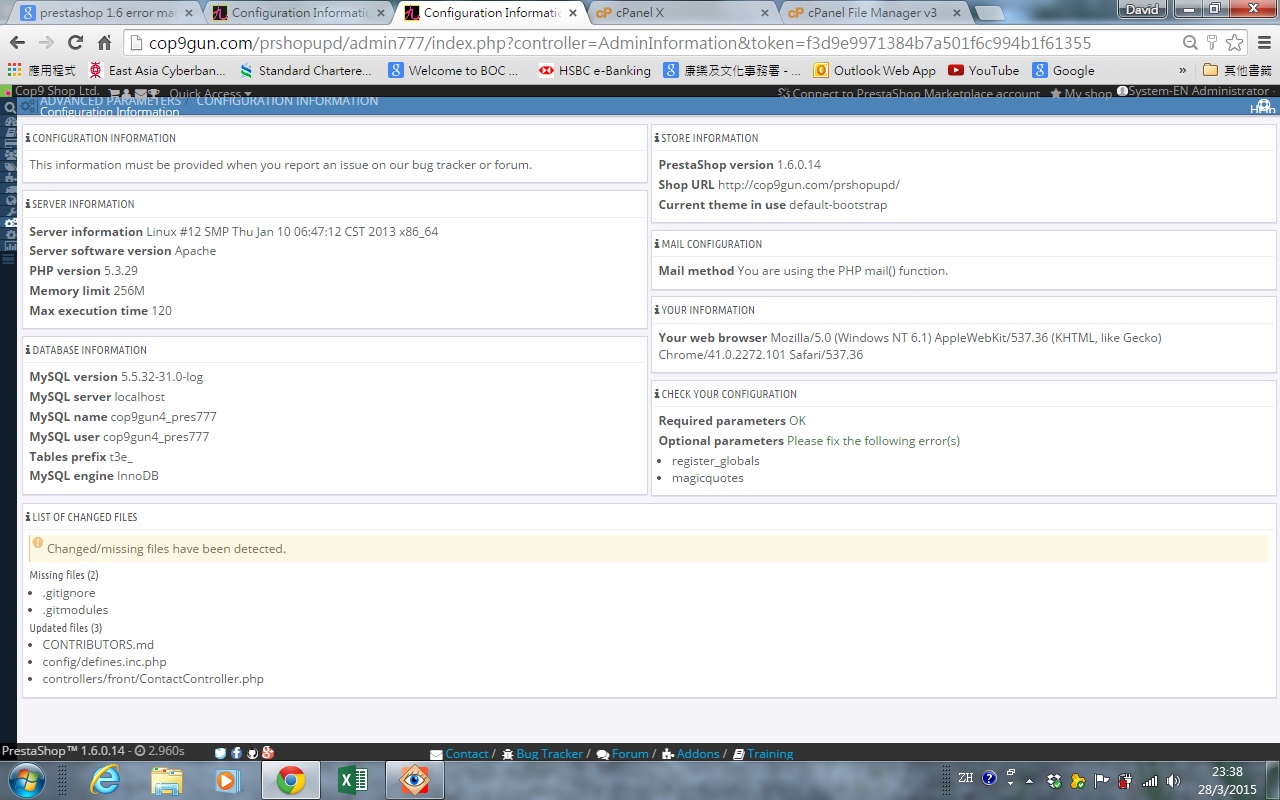Open the HSBC e-Banking bookmark
The height and width of the screenshot is (800, 1280).
click(x=595, y=71)
